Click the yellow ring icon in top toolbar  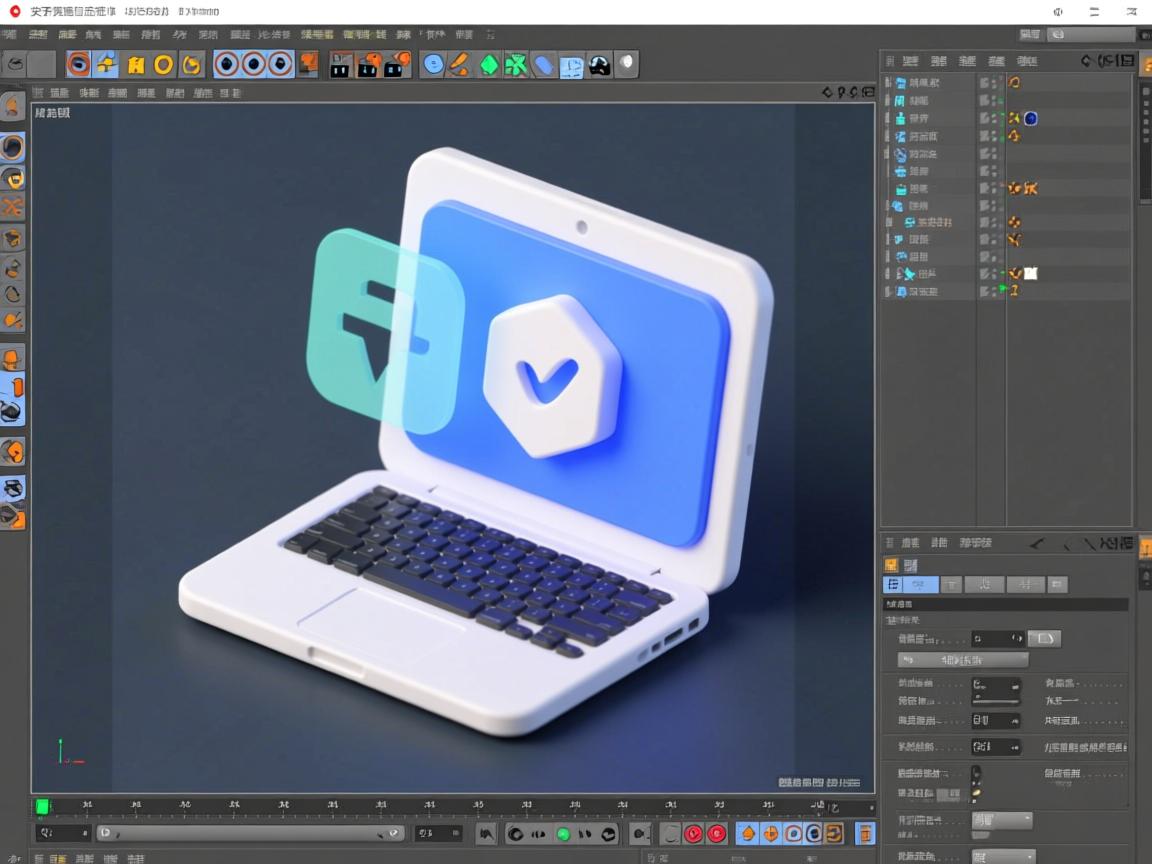point(163,65)
